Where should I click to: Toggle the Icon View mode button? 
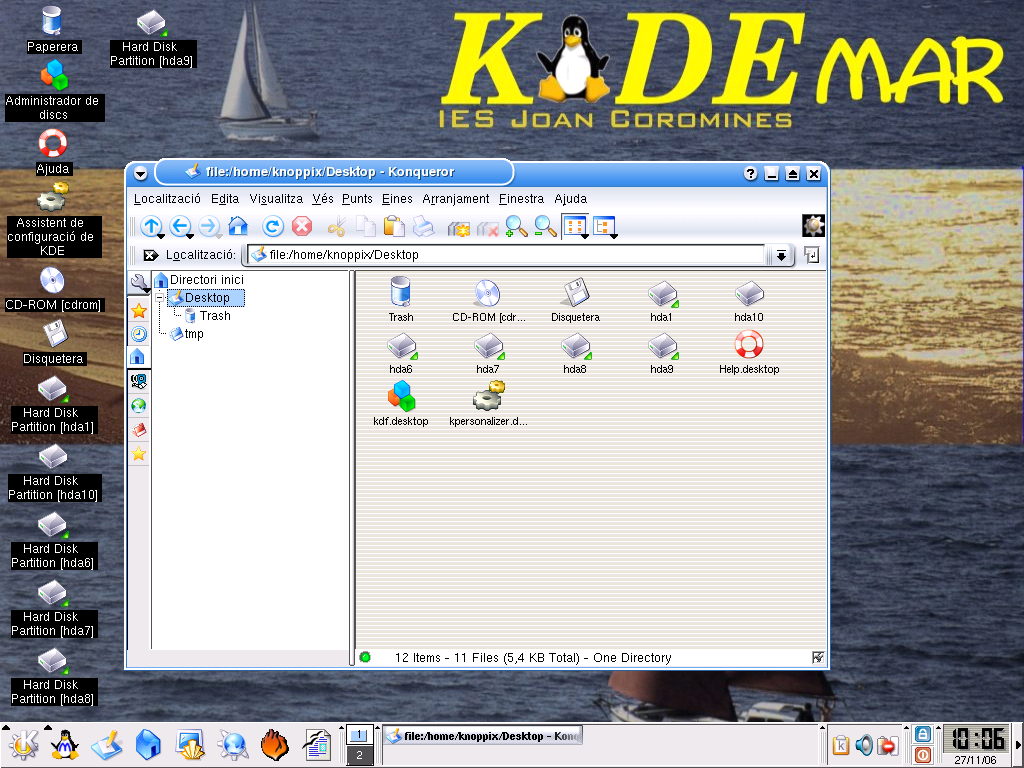click(x=574, y=226)
